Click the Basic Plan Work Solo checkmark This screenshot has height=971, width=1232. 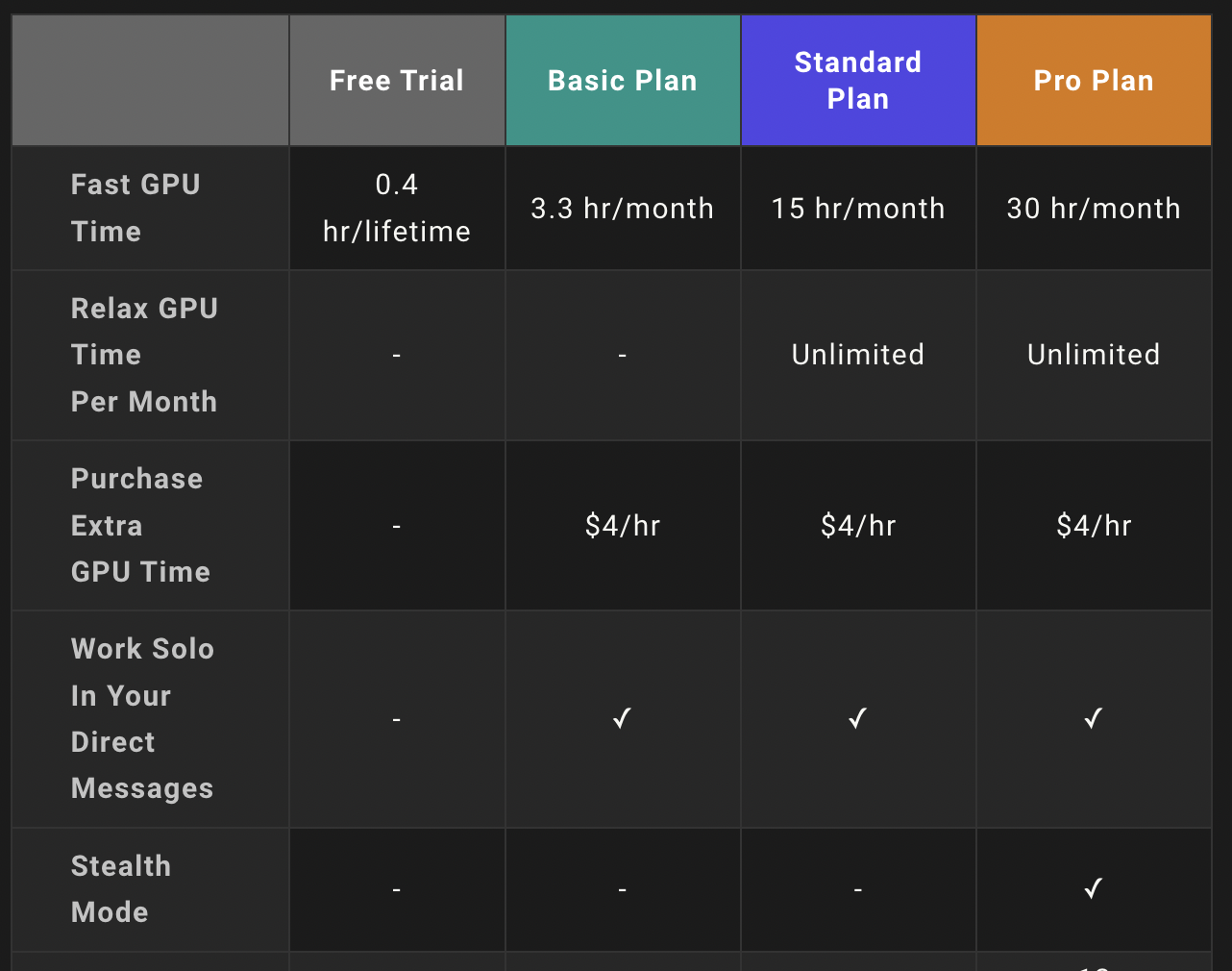click(622, 718)
